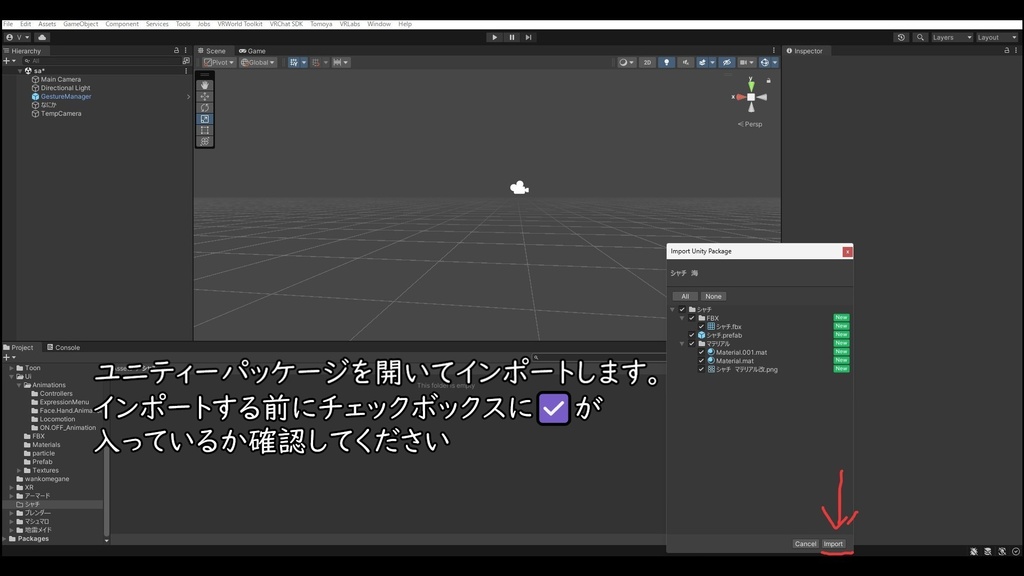Uncheck Material.001.mat in the package dialog
Viewport: 1024px width, 576px height.
(x=701, y=352)
